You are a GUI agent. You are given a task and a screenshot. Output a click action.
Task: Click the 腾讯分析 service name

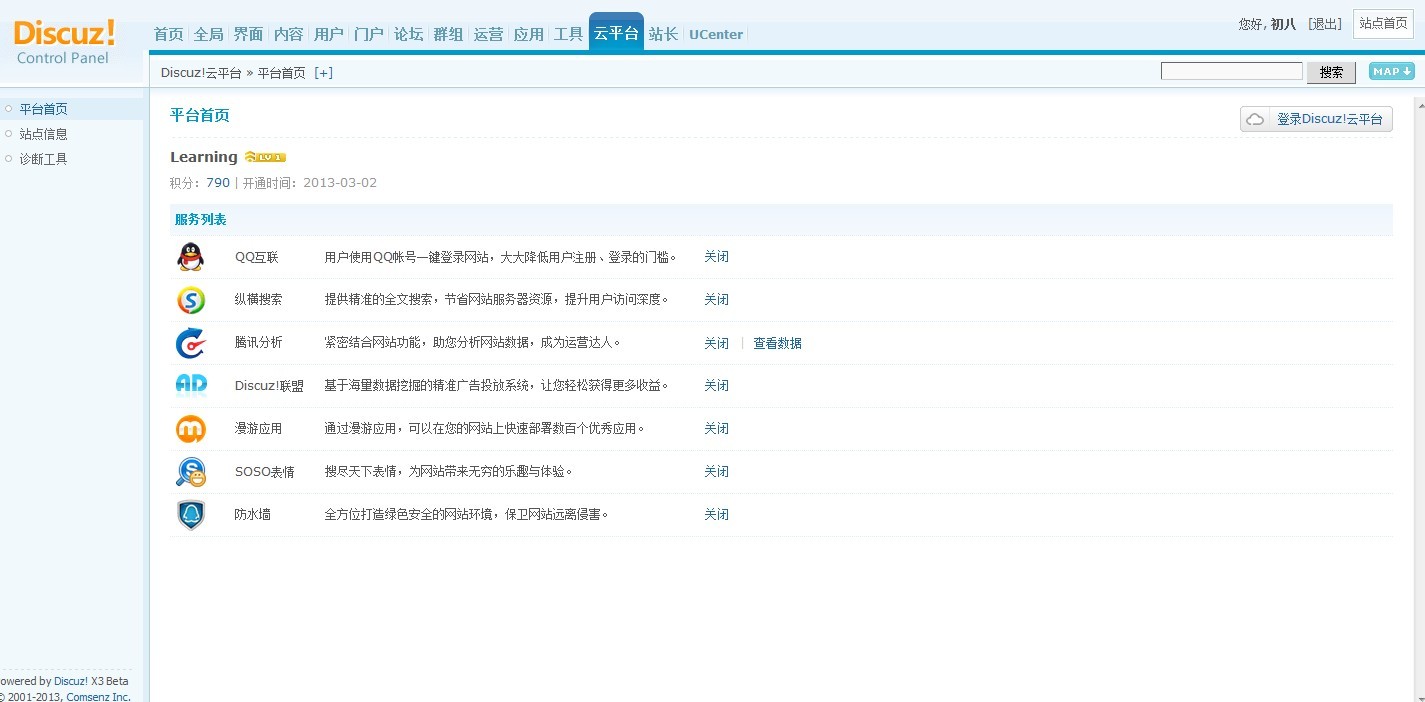(x=259, y=343)
